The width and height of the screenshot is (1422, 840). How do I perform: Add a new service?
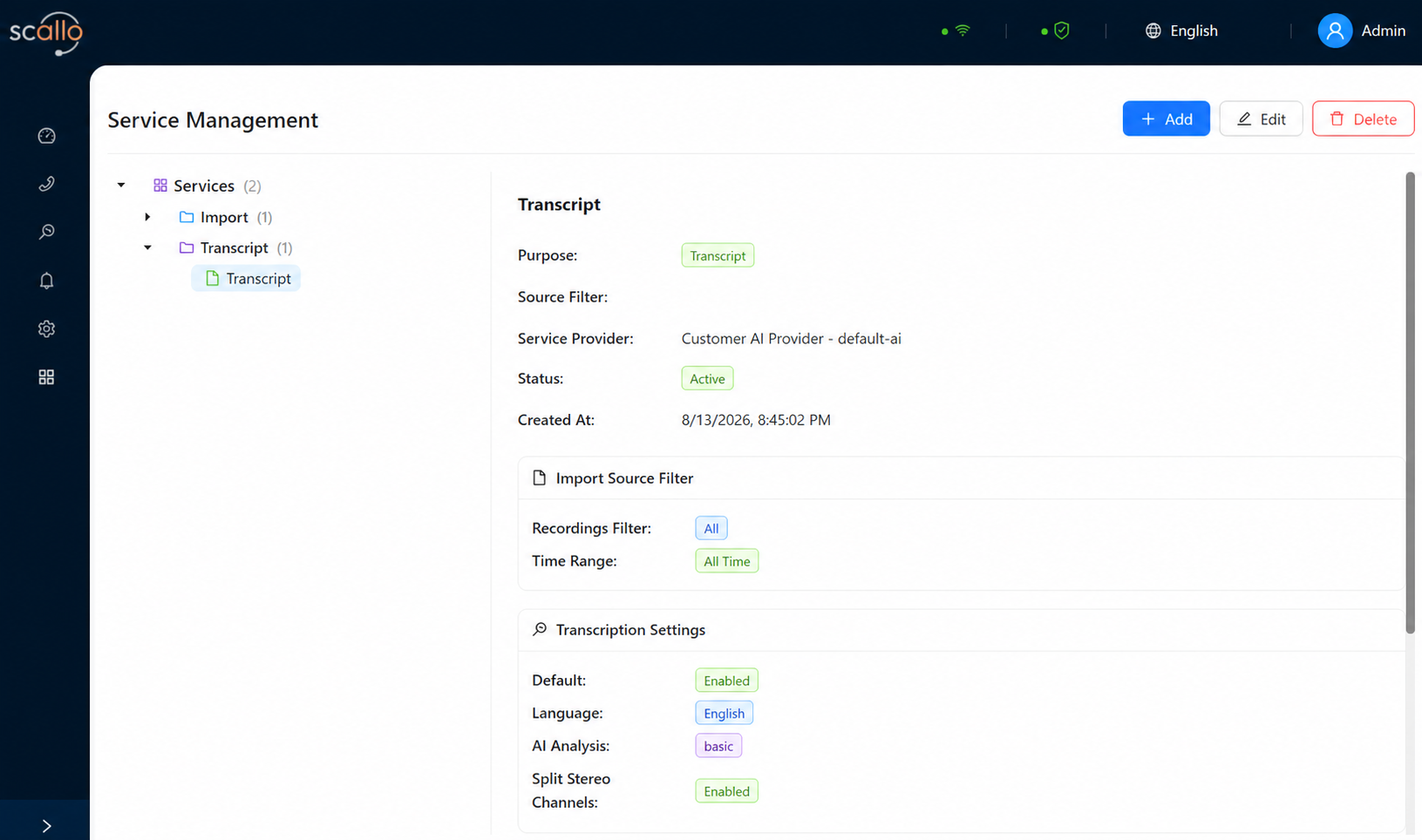[x=1166, y=119]
